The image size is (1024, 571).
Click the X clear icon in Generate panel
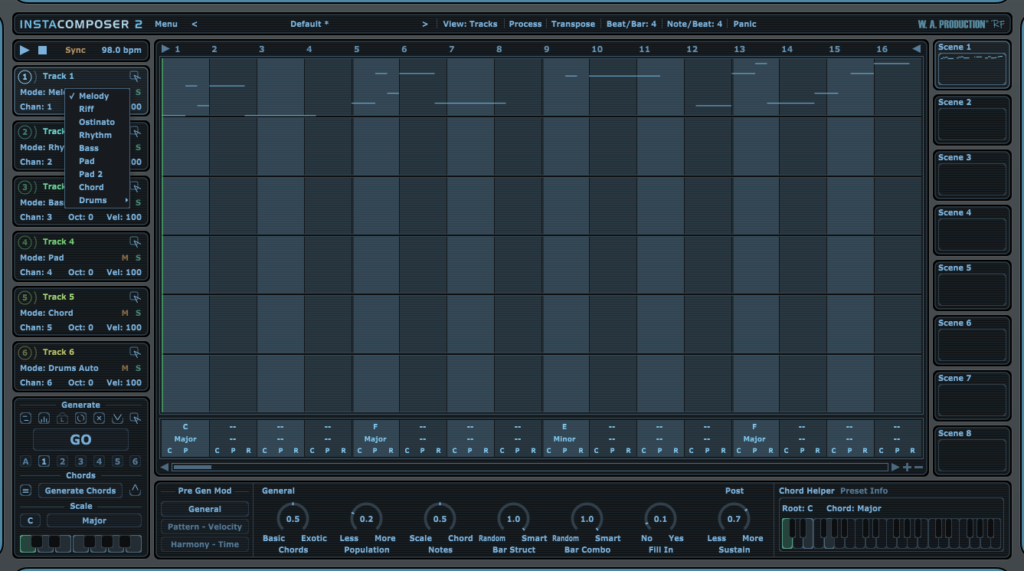tap(99, 418)
